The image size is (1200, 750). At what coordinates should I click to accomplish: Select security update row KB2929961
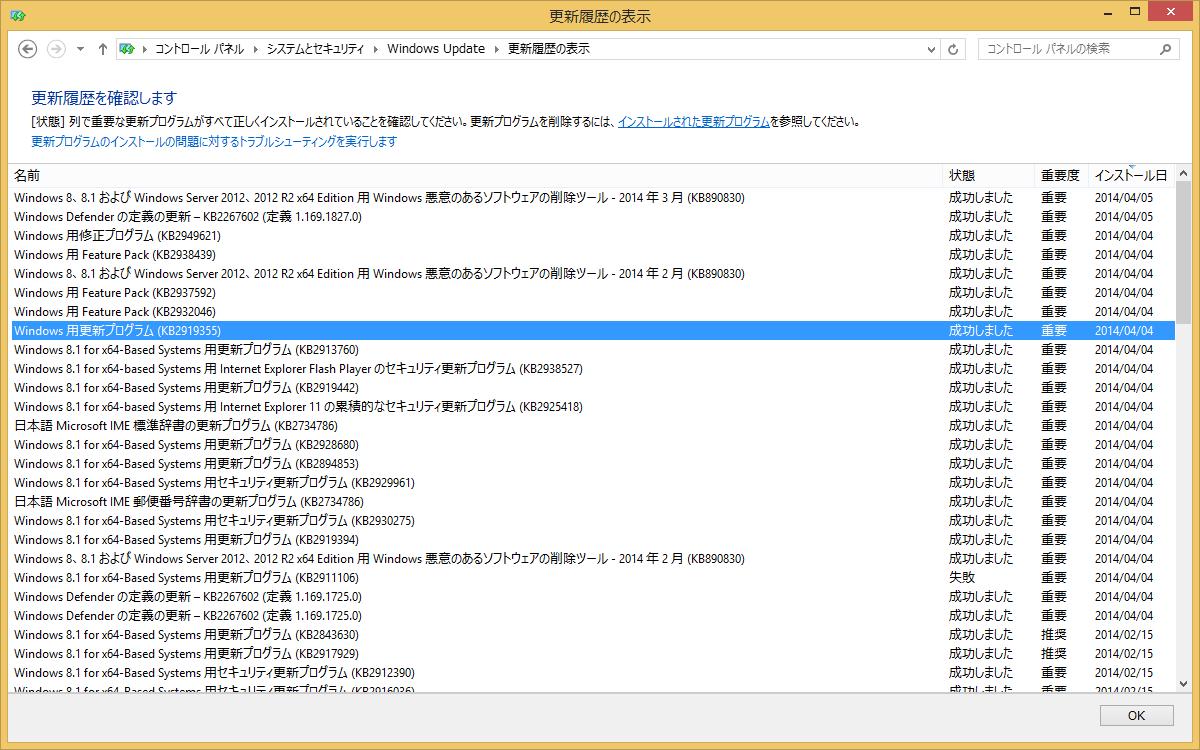tap(593, 483)
